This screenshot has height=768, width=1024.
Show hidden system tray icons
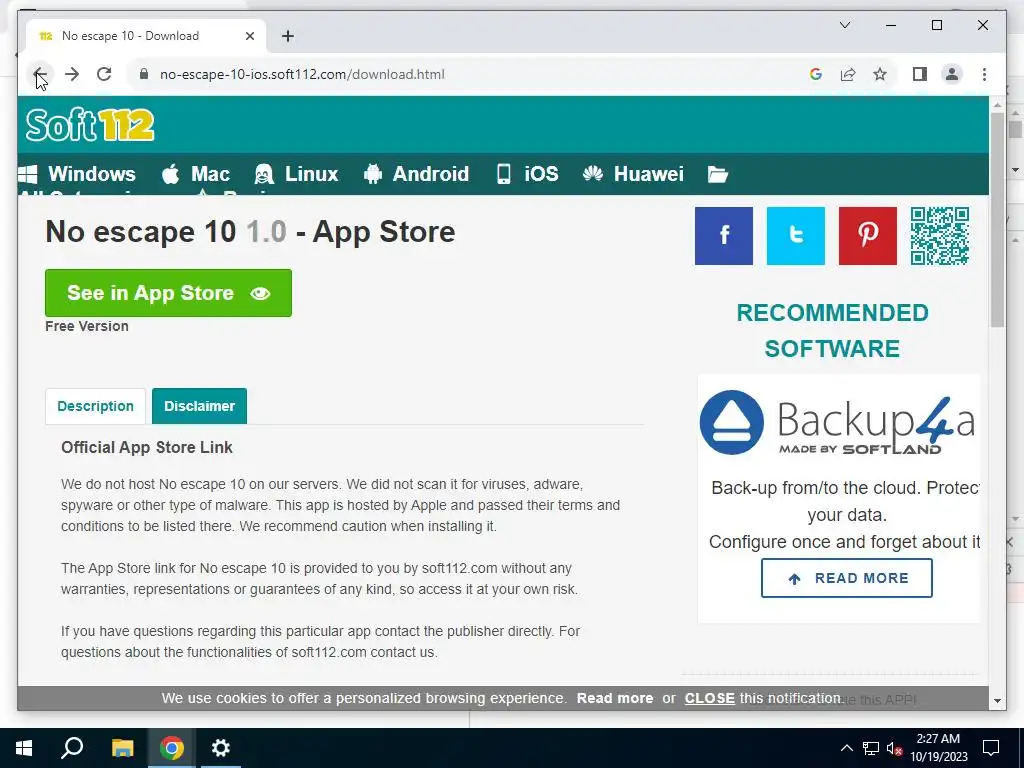(846, 748)
